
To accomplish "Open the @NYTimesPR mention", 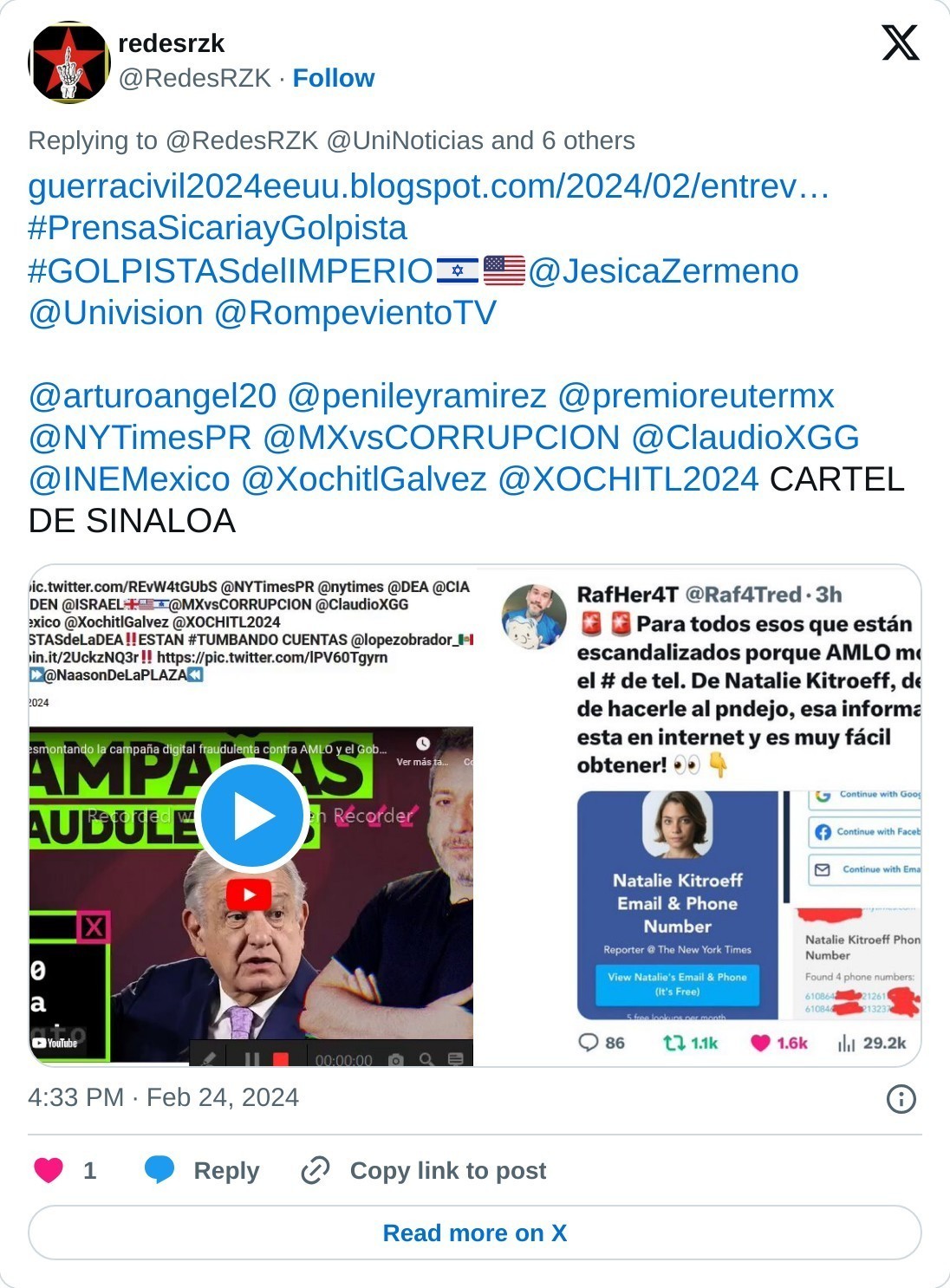I will click(x=140, y=437).
